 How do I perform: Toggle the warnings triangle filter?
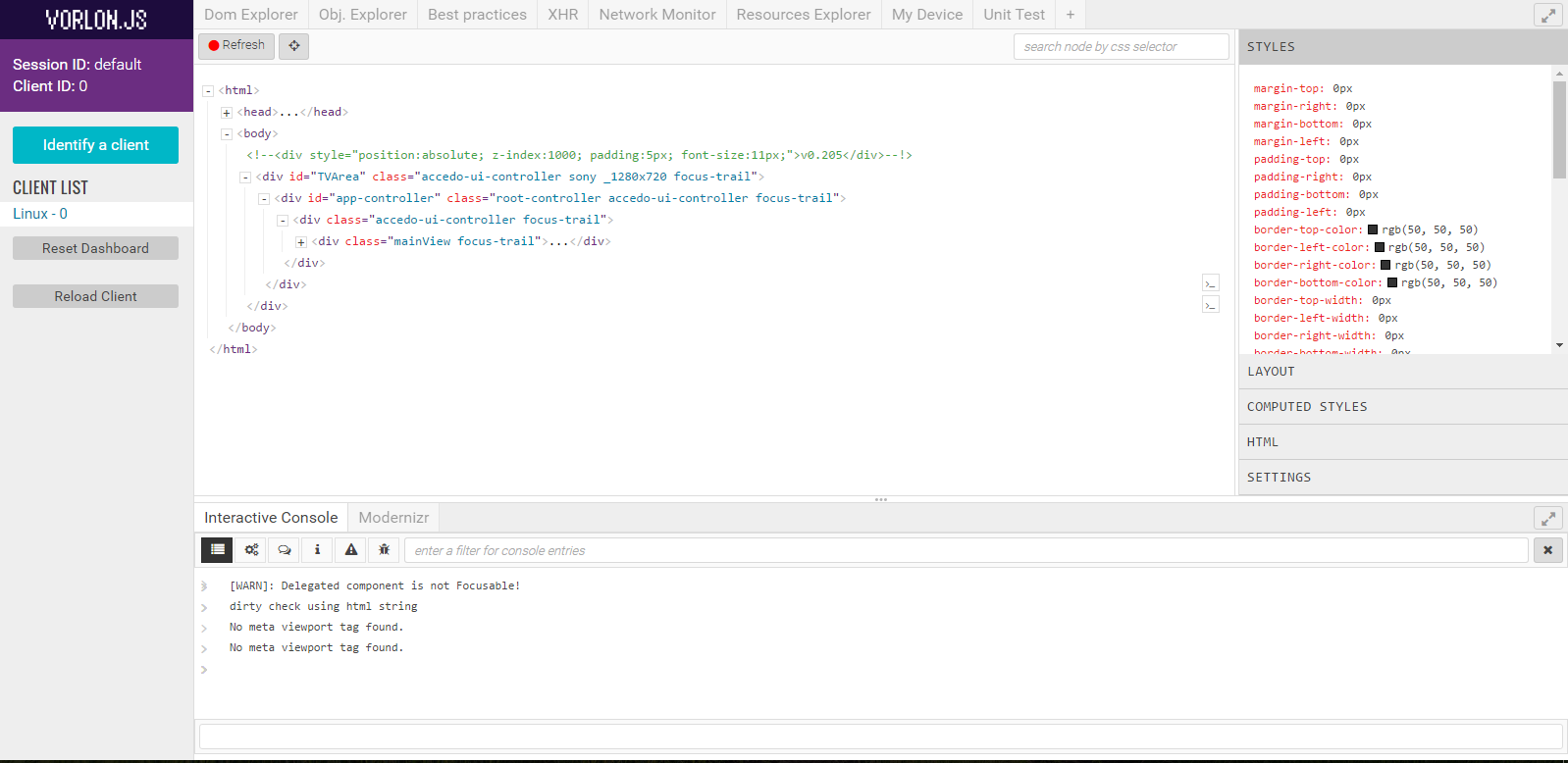(350, 550)
